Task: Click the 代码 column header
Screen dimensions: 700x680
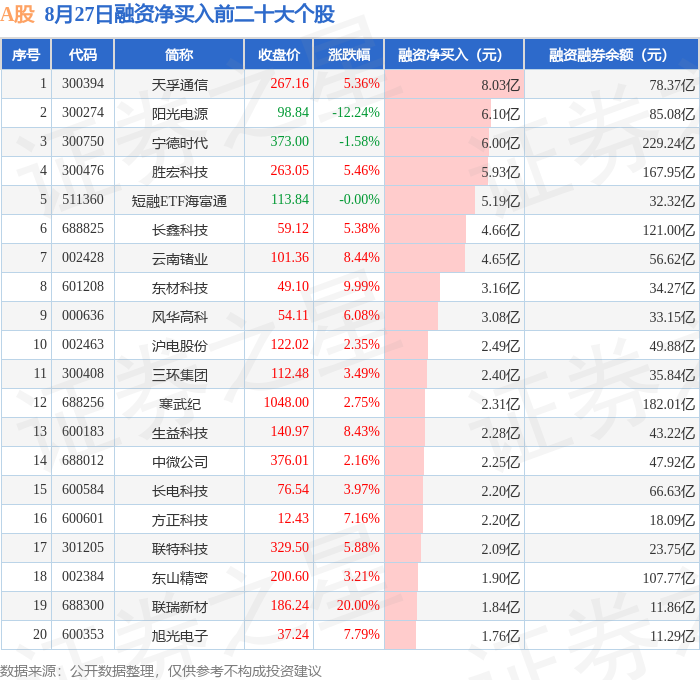Action: [x=83, y=54]
